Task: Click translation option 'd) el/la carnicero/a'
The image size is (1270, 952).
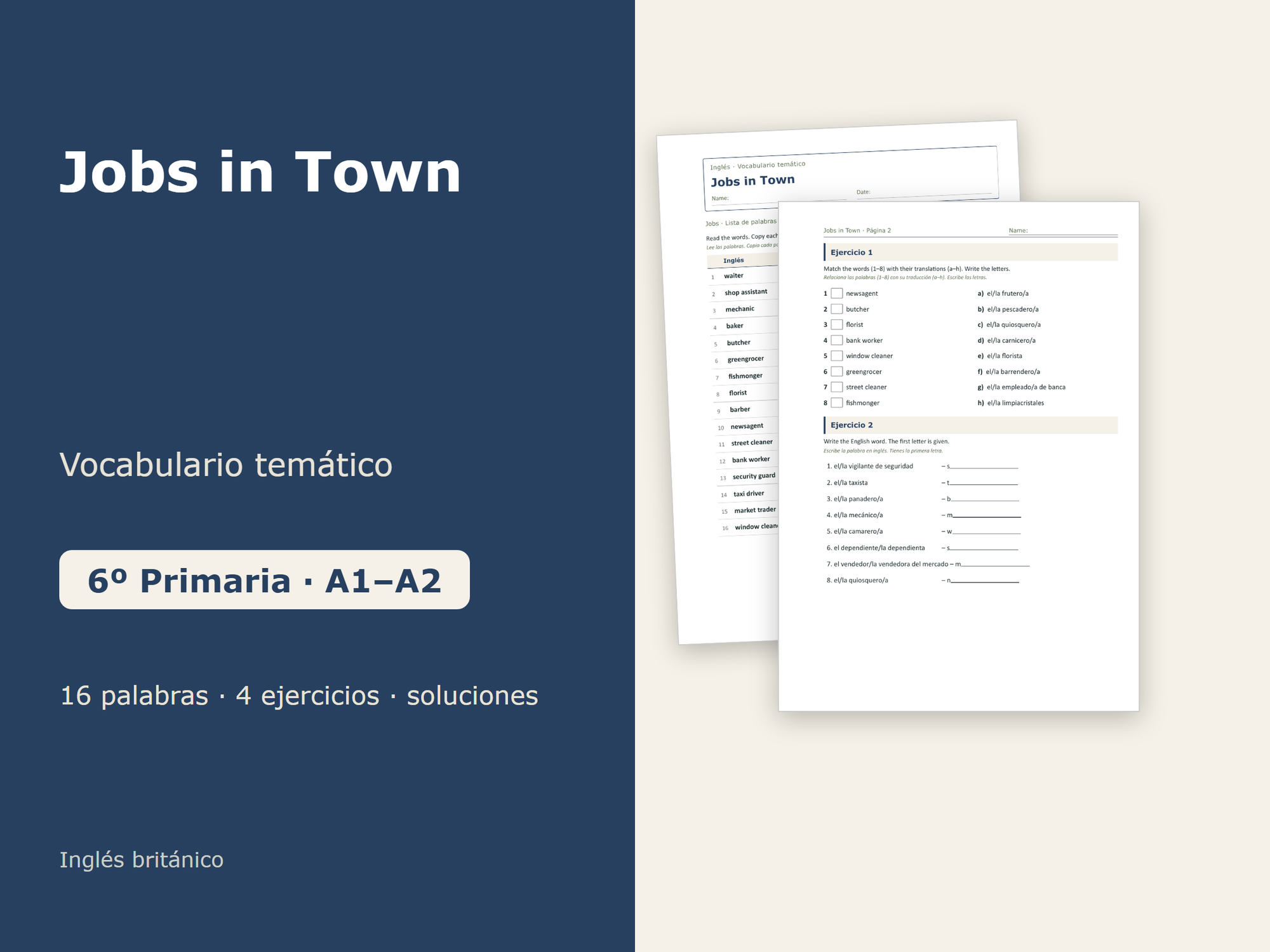Action: [1006, 340]
